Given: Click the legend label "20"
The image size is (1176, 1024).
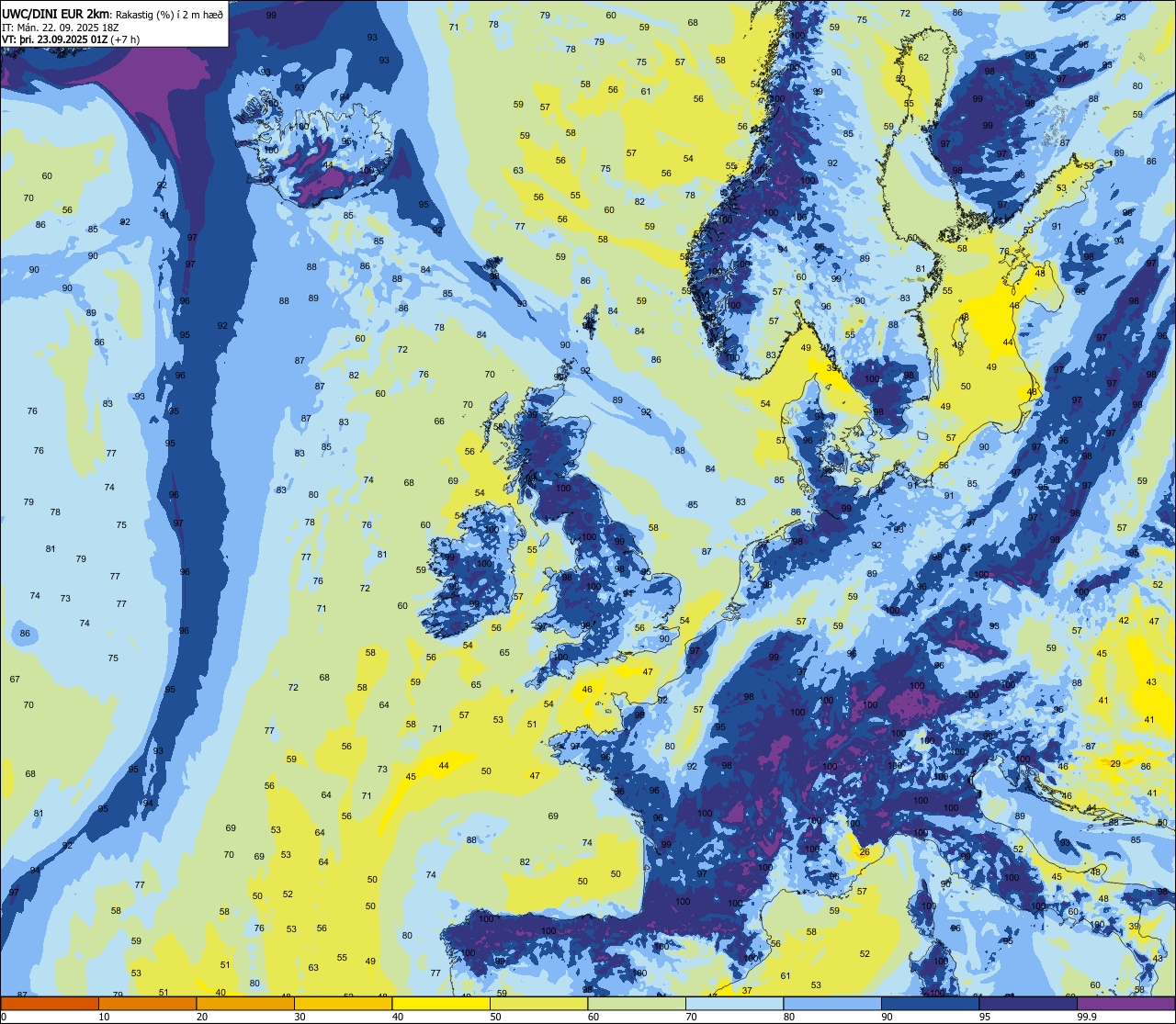Looking at the screenshot, I should click(202, 1017).
